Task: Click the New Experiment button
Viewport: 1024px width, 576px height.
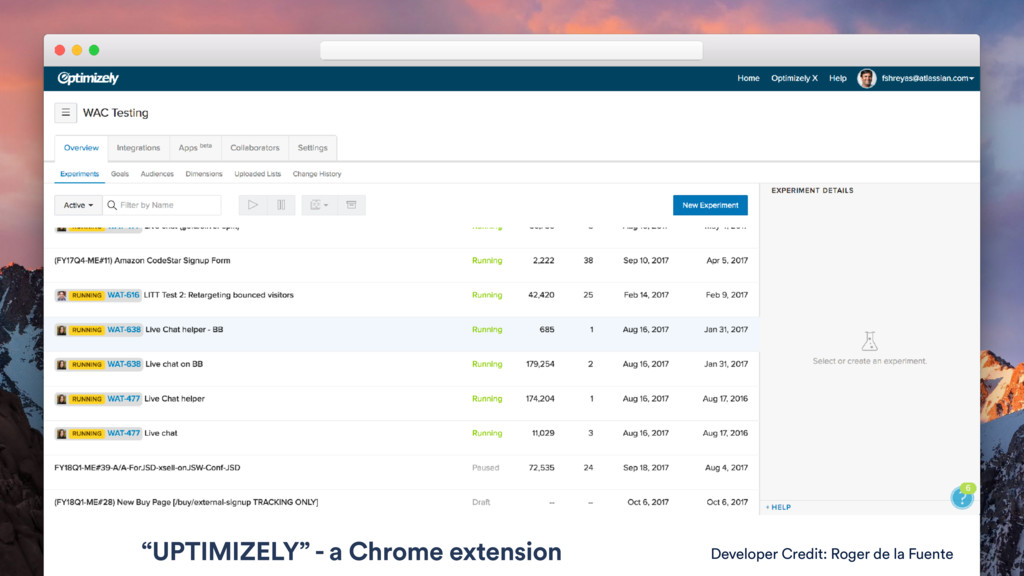Action: (x=710, y=205)
